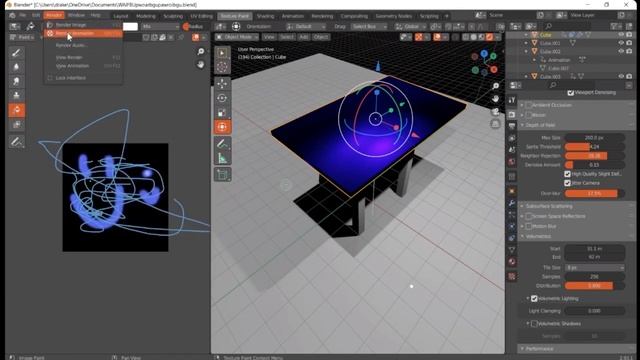Select the viewport Annotate tool

click(222, 144)
